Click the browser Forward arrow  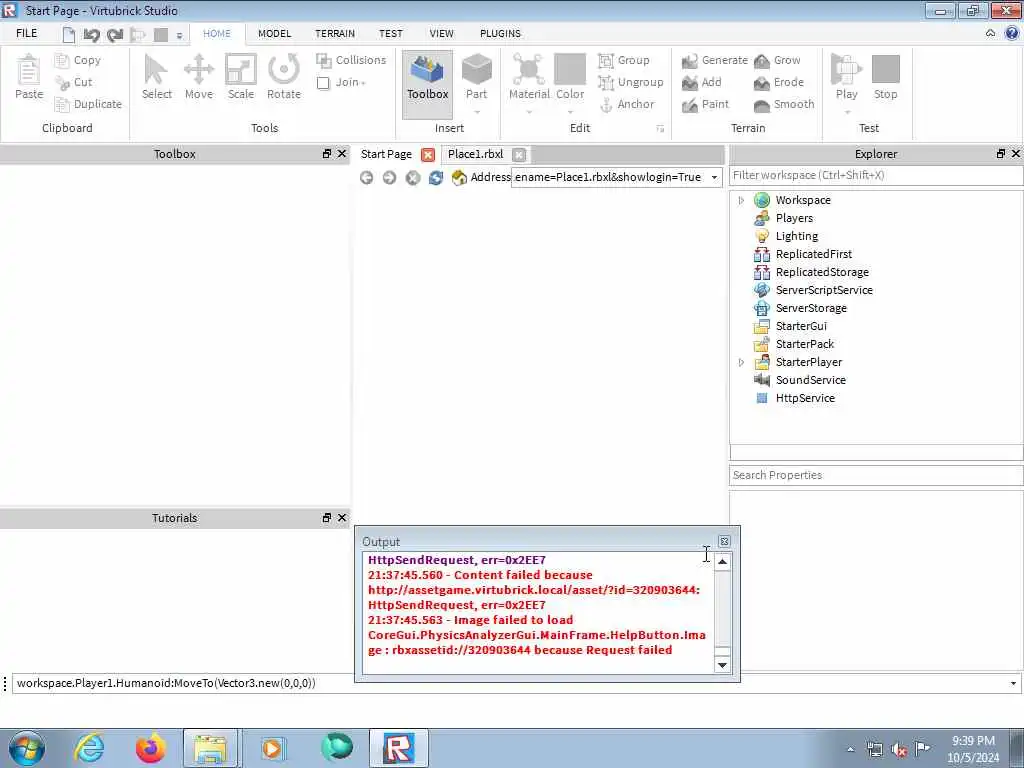(389, 178)
